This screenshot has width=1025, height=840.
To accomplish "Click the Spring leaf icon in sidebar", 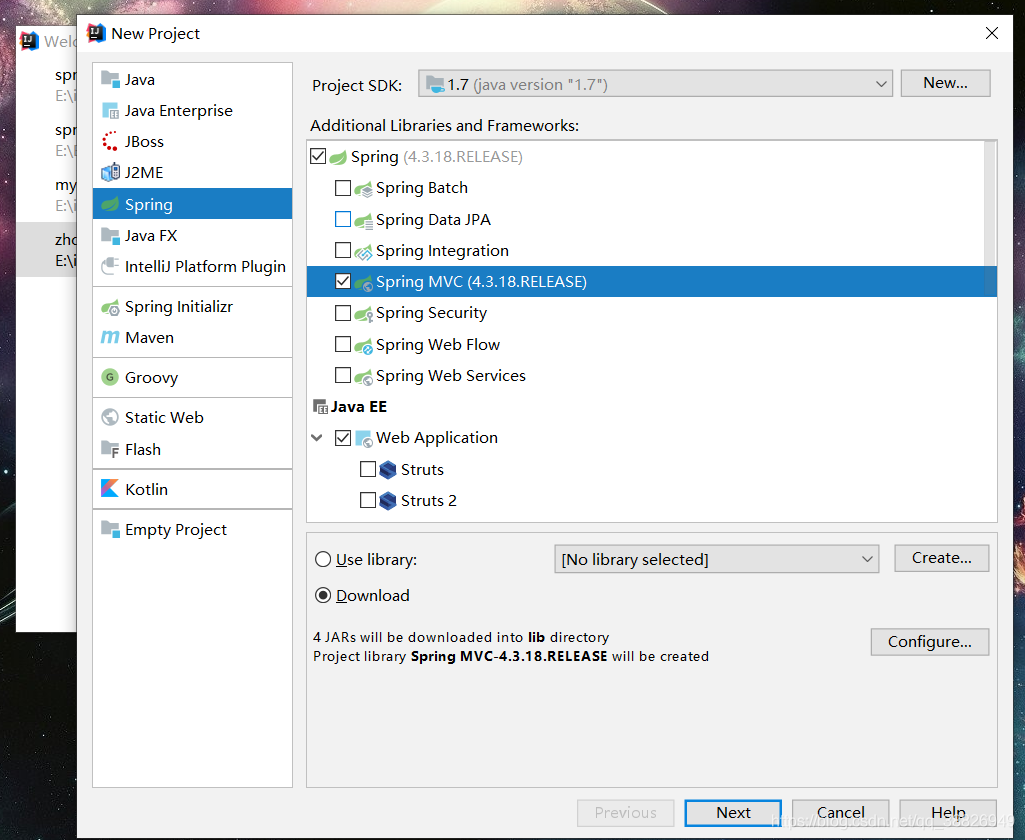I will tap(110, 205).
